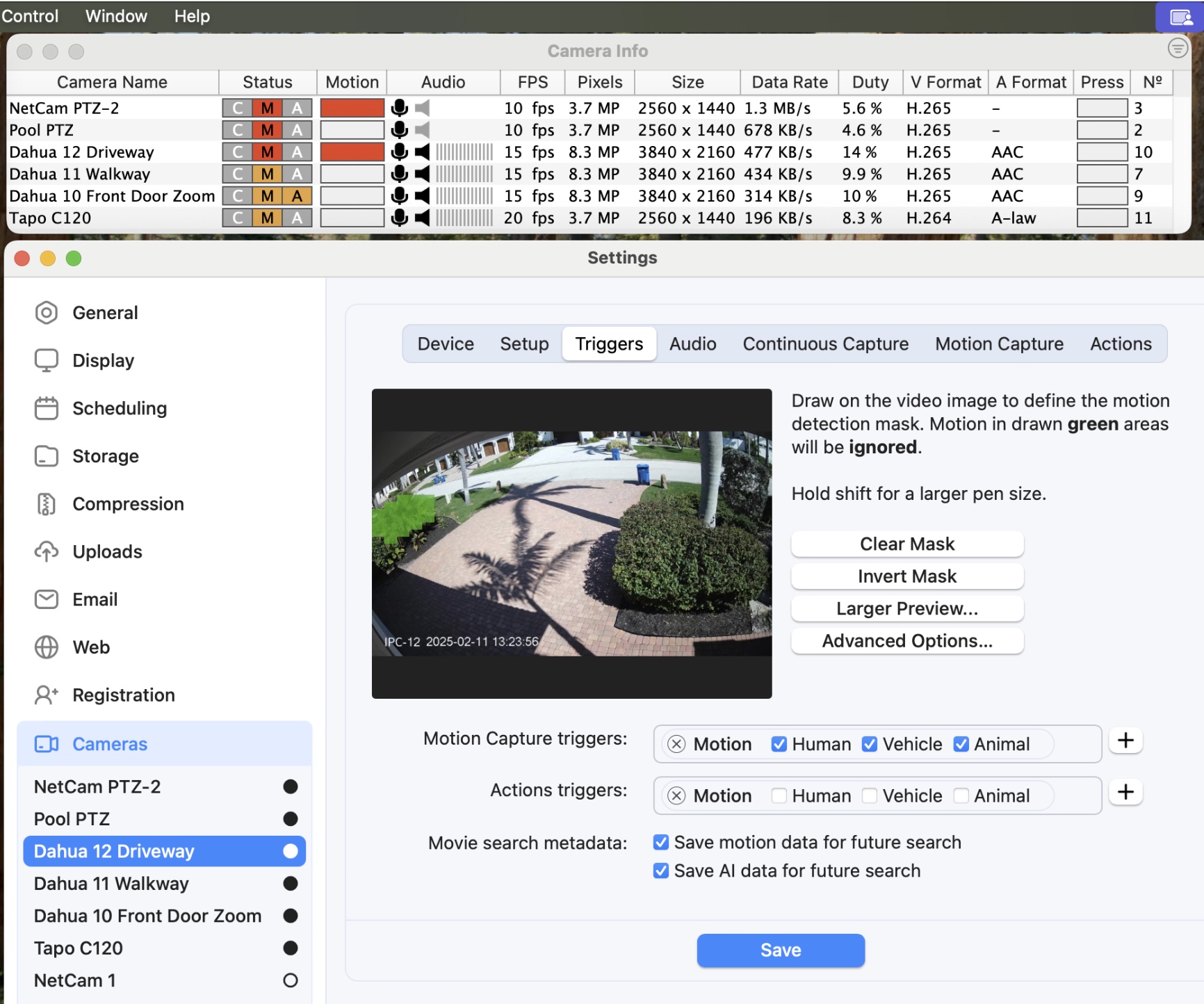Add a new Actions trigger
Image resolution: width=1204 pixels, height=1004 pixels.
[1125, 792]
